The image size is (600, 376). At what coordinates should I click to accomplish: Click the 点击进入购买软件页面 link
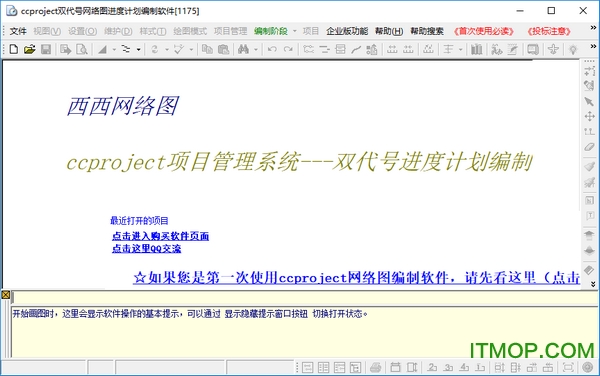coord(160,236)
